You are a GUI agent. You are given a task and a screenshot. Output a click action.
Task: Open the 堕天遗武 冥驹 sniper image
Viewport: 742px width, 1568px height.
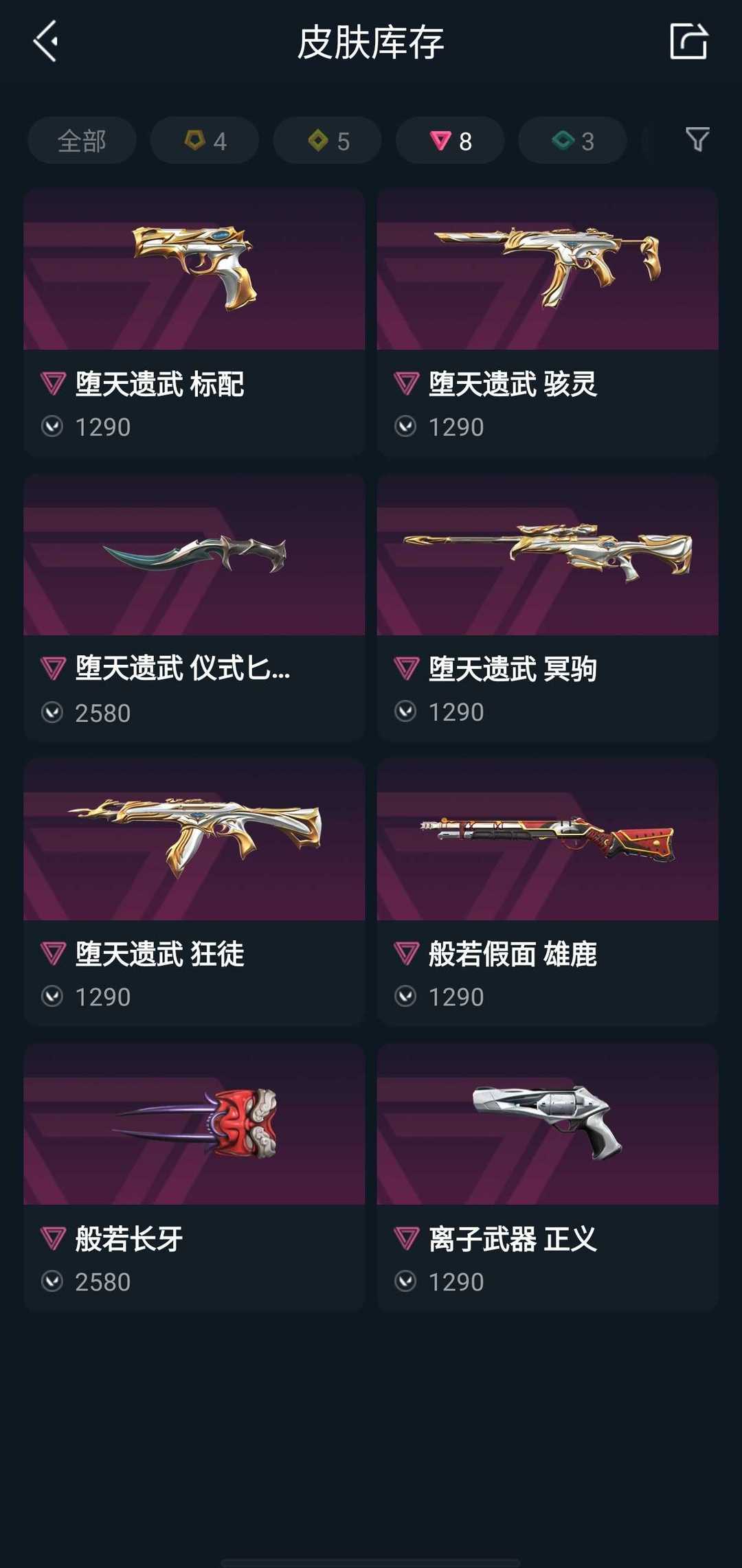coord(548,554)
